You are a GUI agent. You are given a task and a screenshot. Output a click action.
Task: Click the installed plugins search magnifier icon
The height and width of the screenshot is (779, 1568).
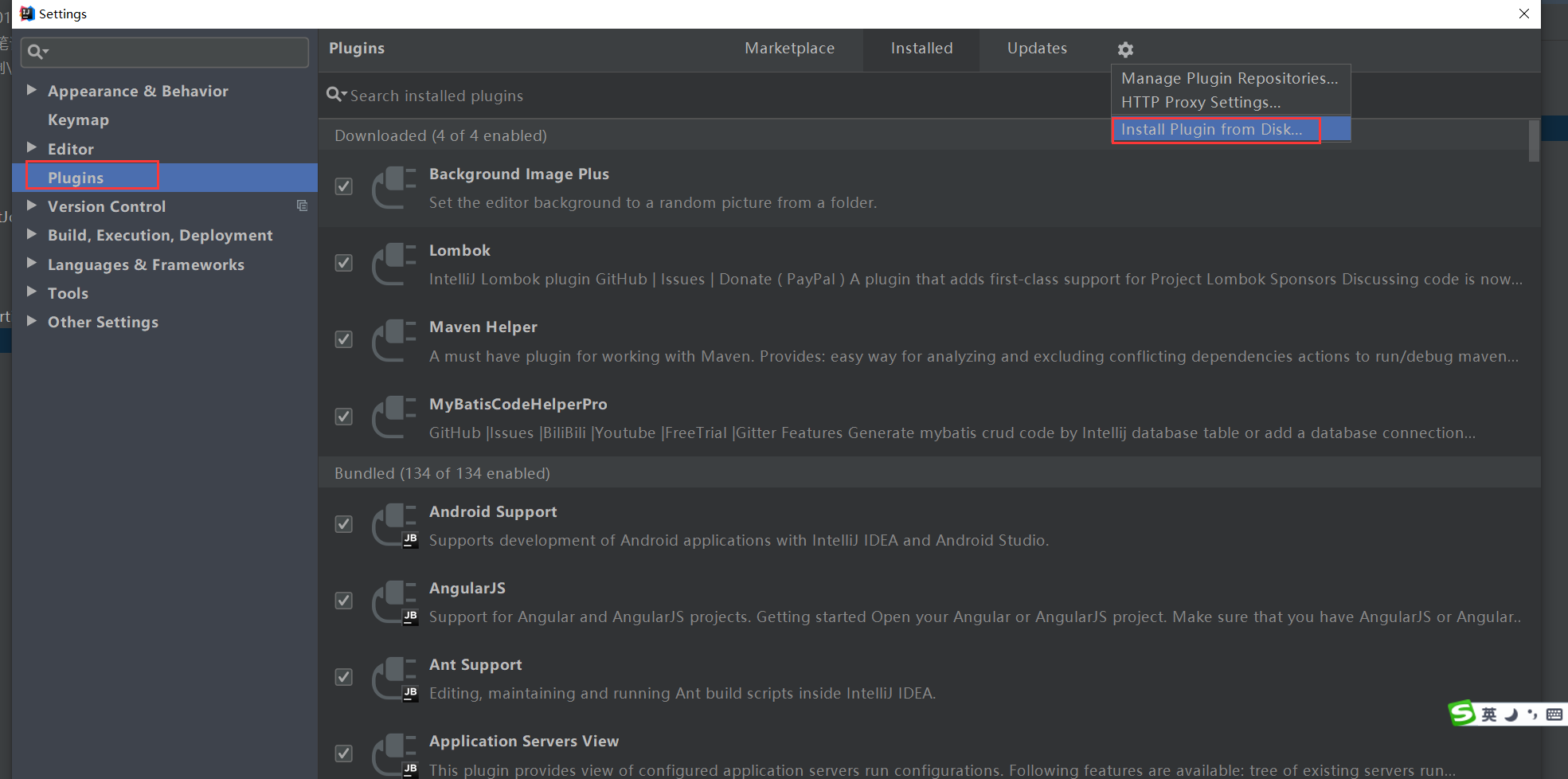[336, 95]
